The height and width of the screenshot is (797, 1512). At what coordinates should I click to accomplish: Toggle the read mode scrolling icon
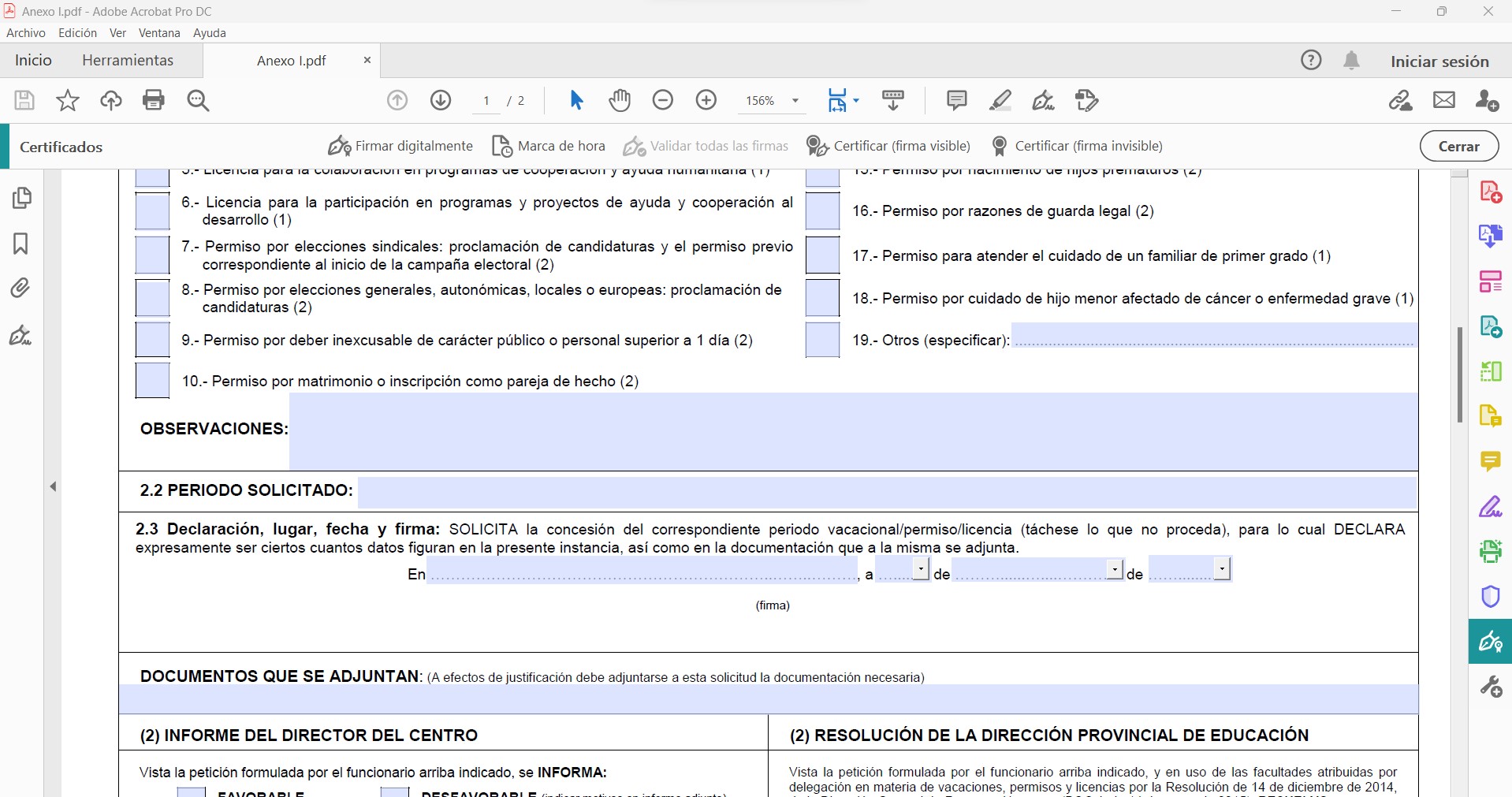[x=893, y=100]
